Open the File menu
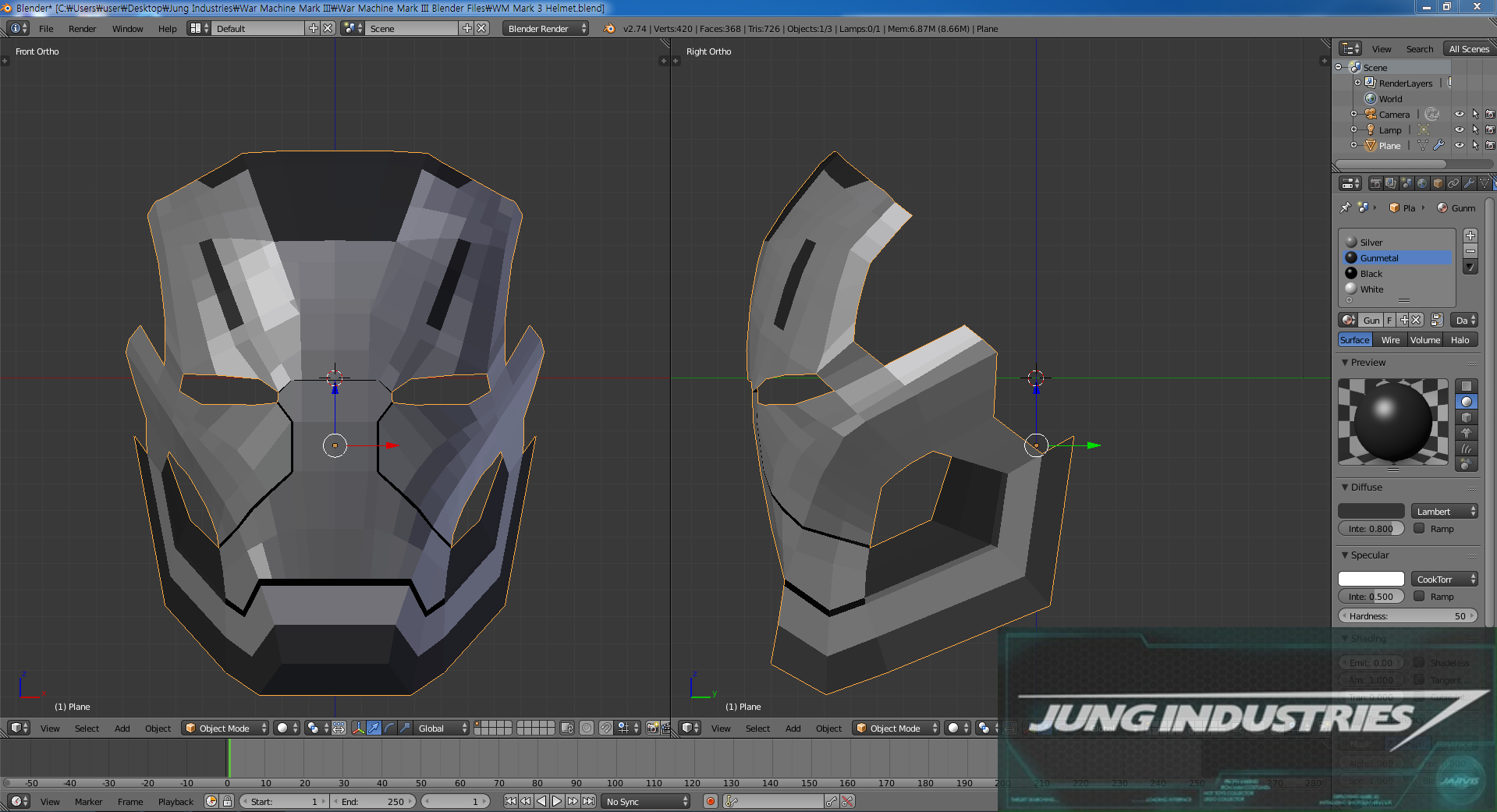This screenshot has width=1497, height=812. click(x=46, y=29)
